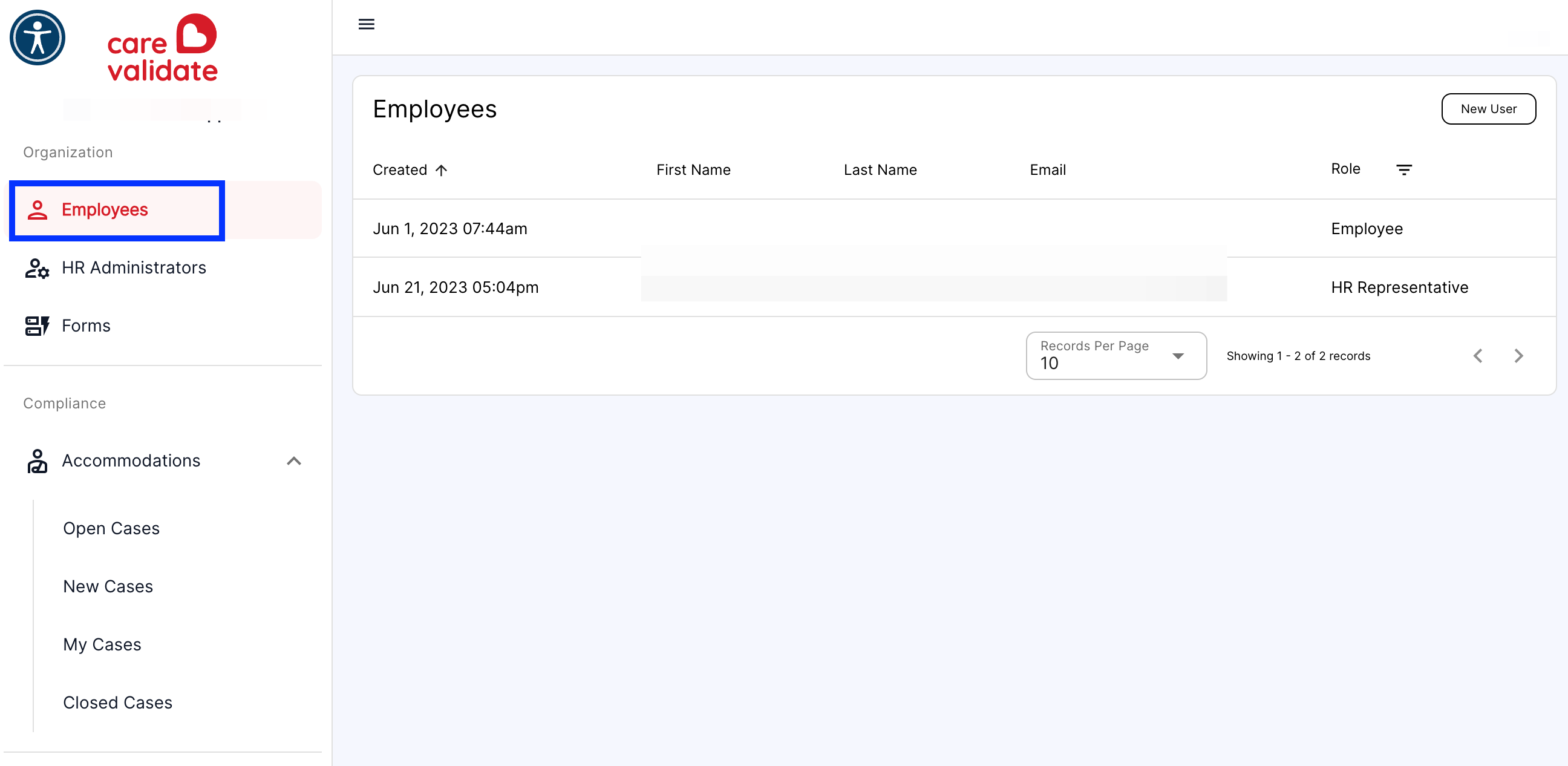Open the Open Cases list

click(111, 529)
